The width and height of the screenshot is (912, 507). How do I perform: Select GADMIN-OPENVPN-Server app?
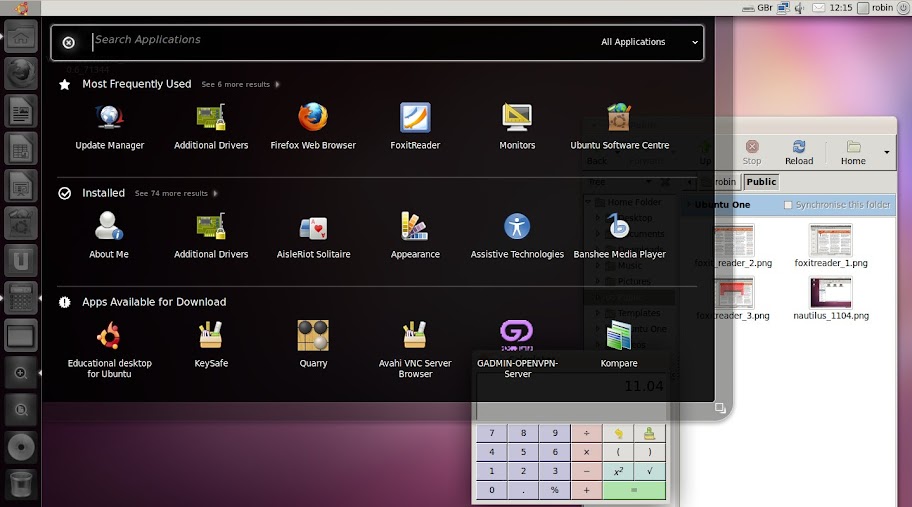(x=517, y=349)
